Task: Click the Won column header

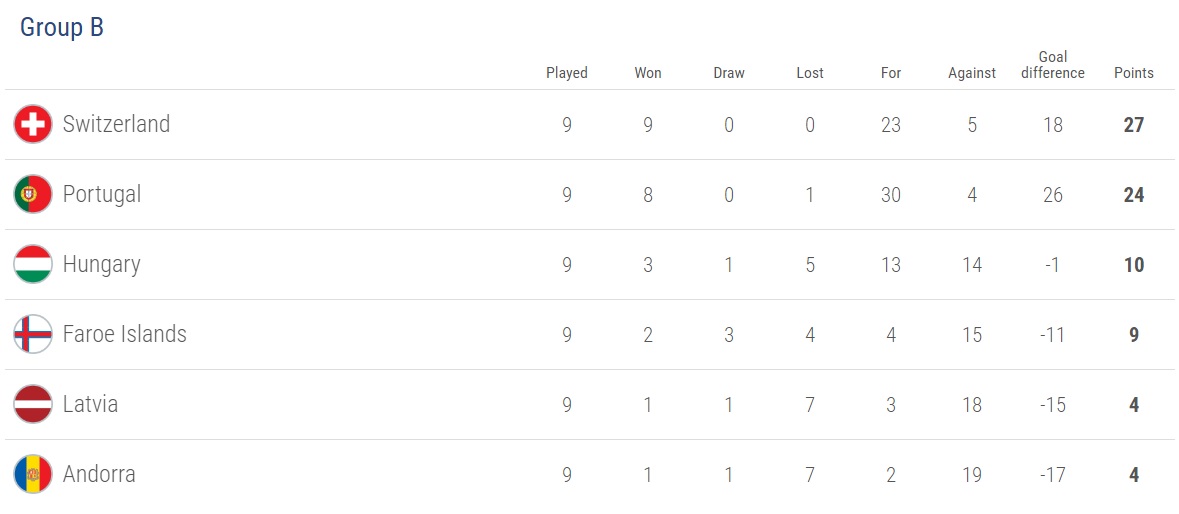Action: click(648, 73)
